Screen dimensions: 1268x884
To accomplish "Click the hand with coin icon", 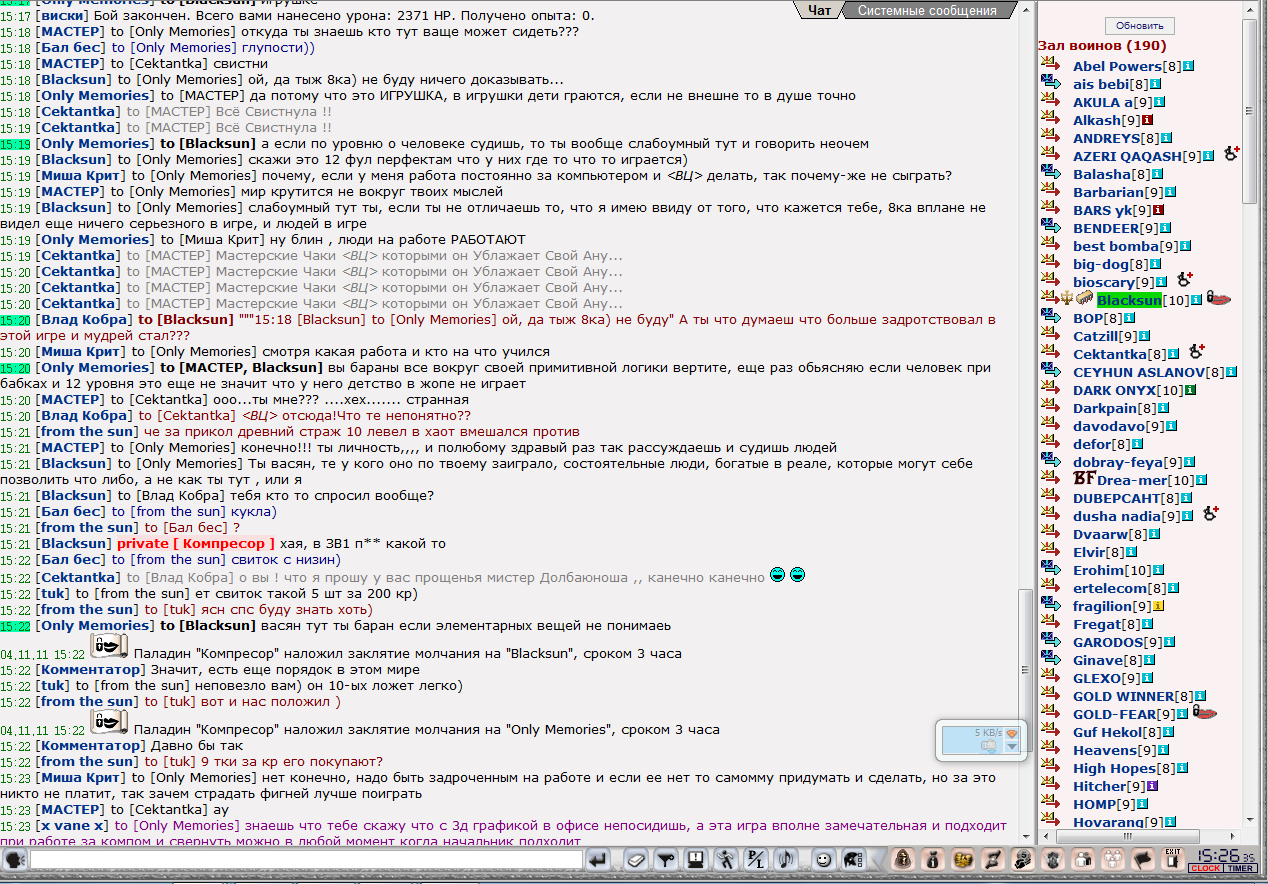I will click(1022, 859).
